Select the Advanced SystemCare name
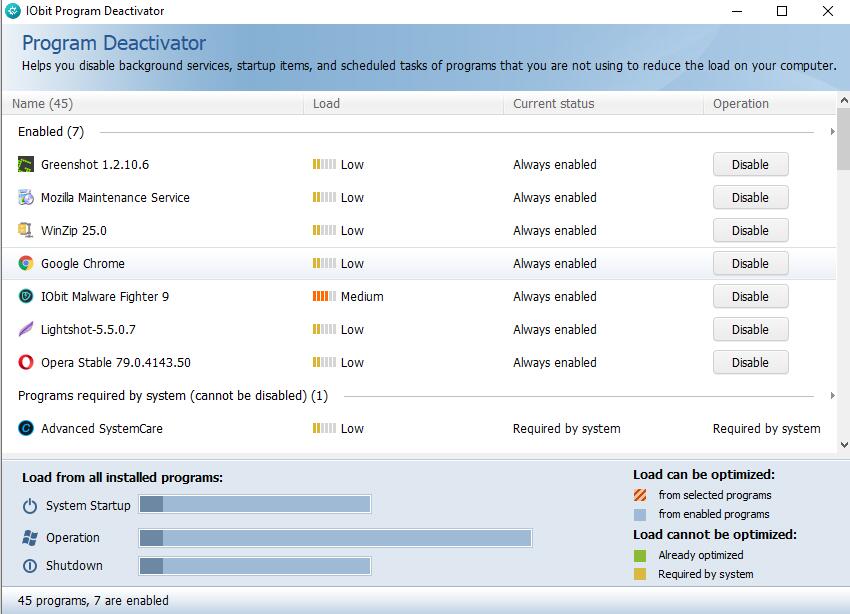Screen dimensions: 850x614 pos(102,428)
